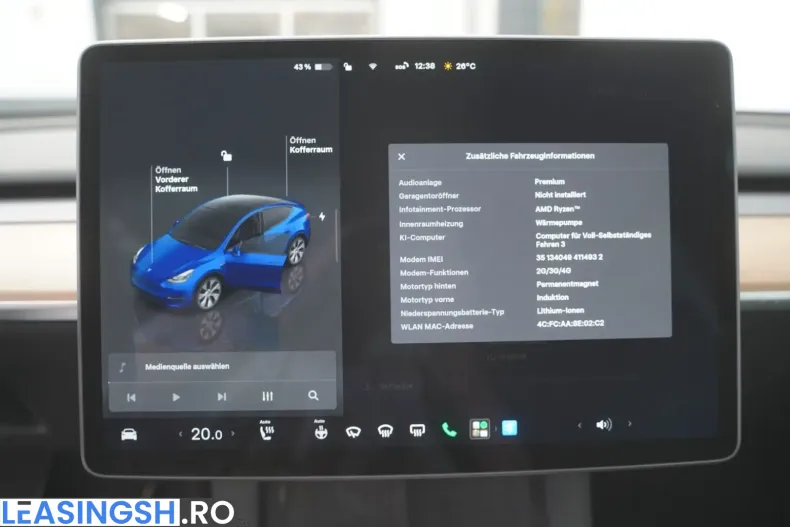Skip to next media track
Viewport: 790px width, 527px height.
pos(222,397)
